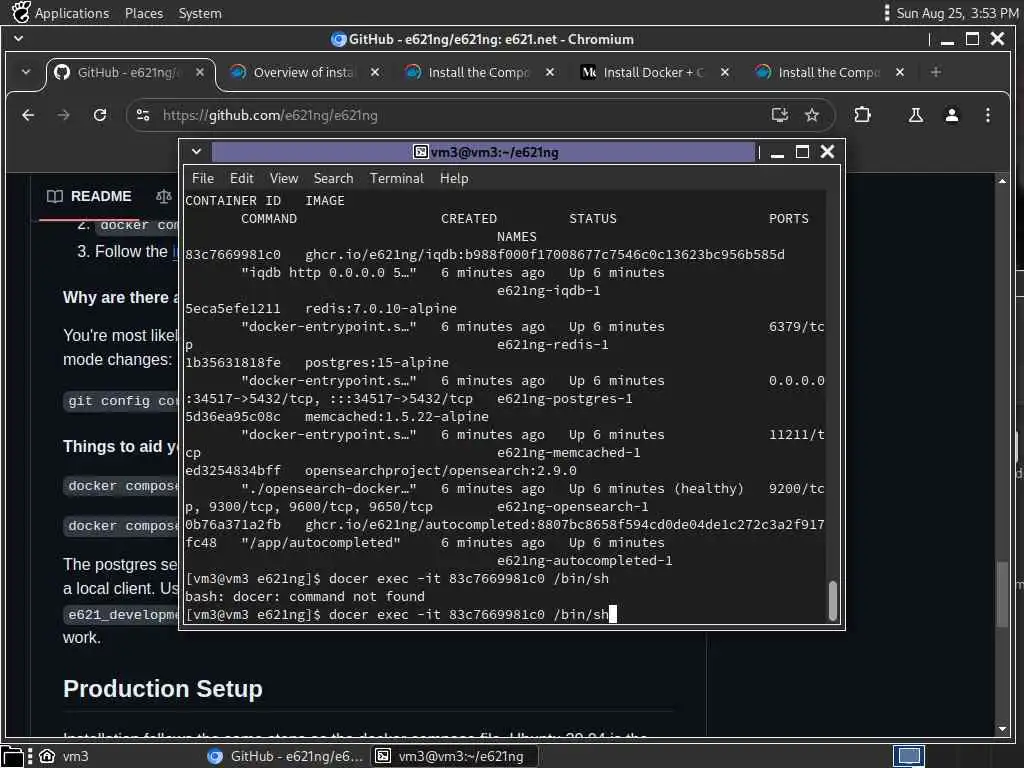Open the terminal Search menu
The width and height of the screenshot is (1024, 768).
[x=333, y=178]
